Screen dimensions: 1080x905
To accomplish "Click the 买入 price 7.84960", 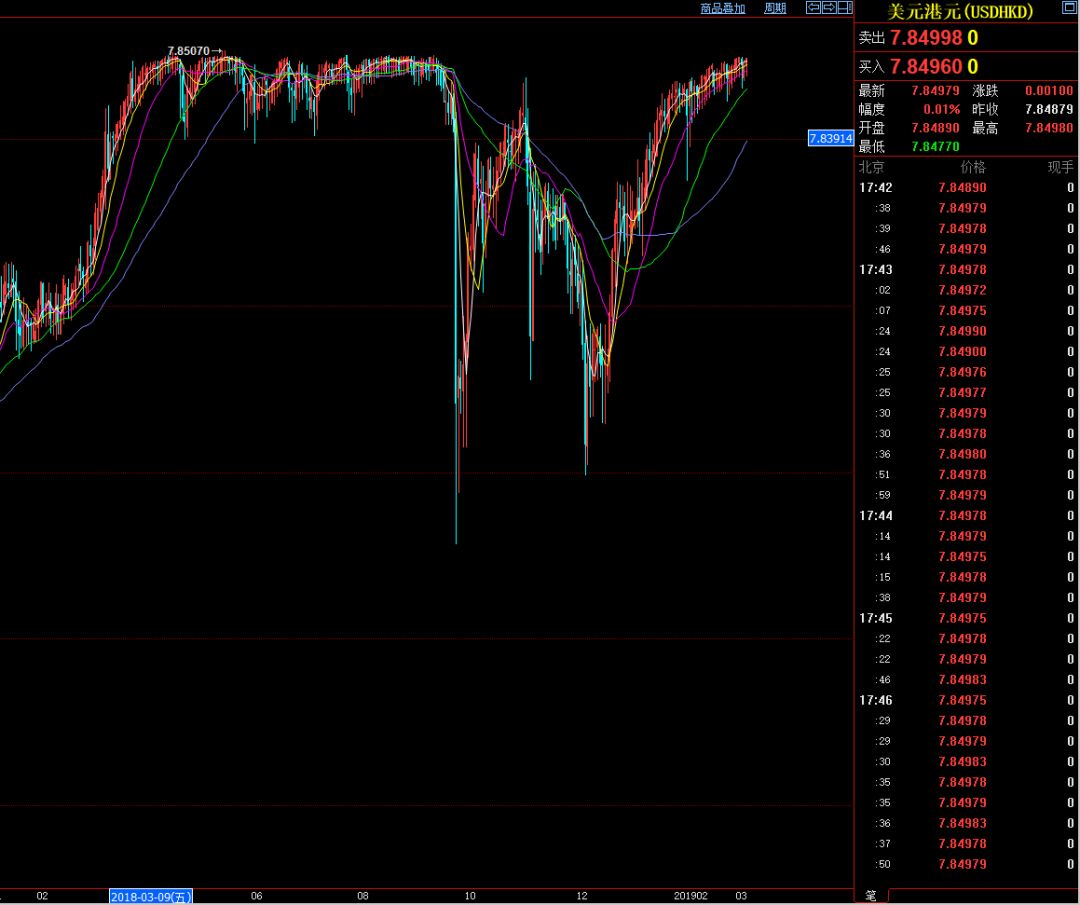I will click(x=926, y=66).
